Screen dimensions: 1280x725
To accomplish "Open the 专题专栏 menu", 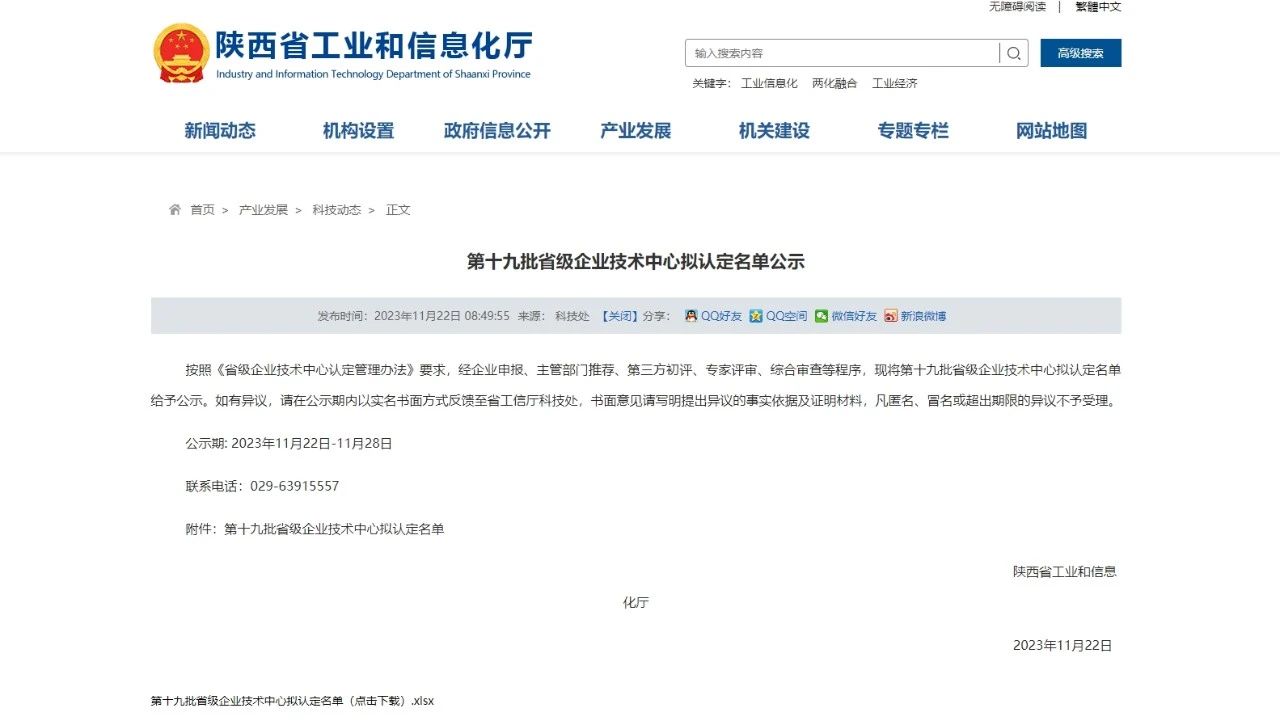I will point(912,131).
